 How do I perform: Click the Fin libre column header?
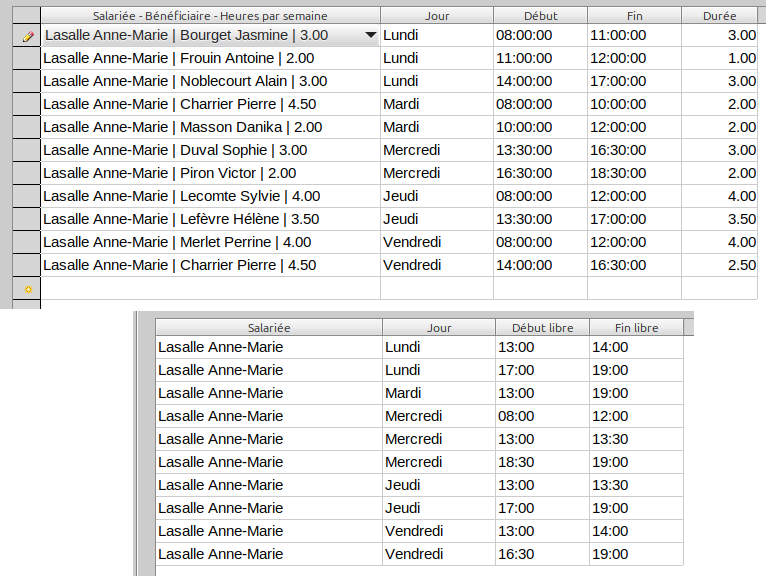pyautogui.click(x=637, y=327)
